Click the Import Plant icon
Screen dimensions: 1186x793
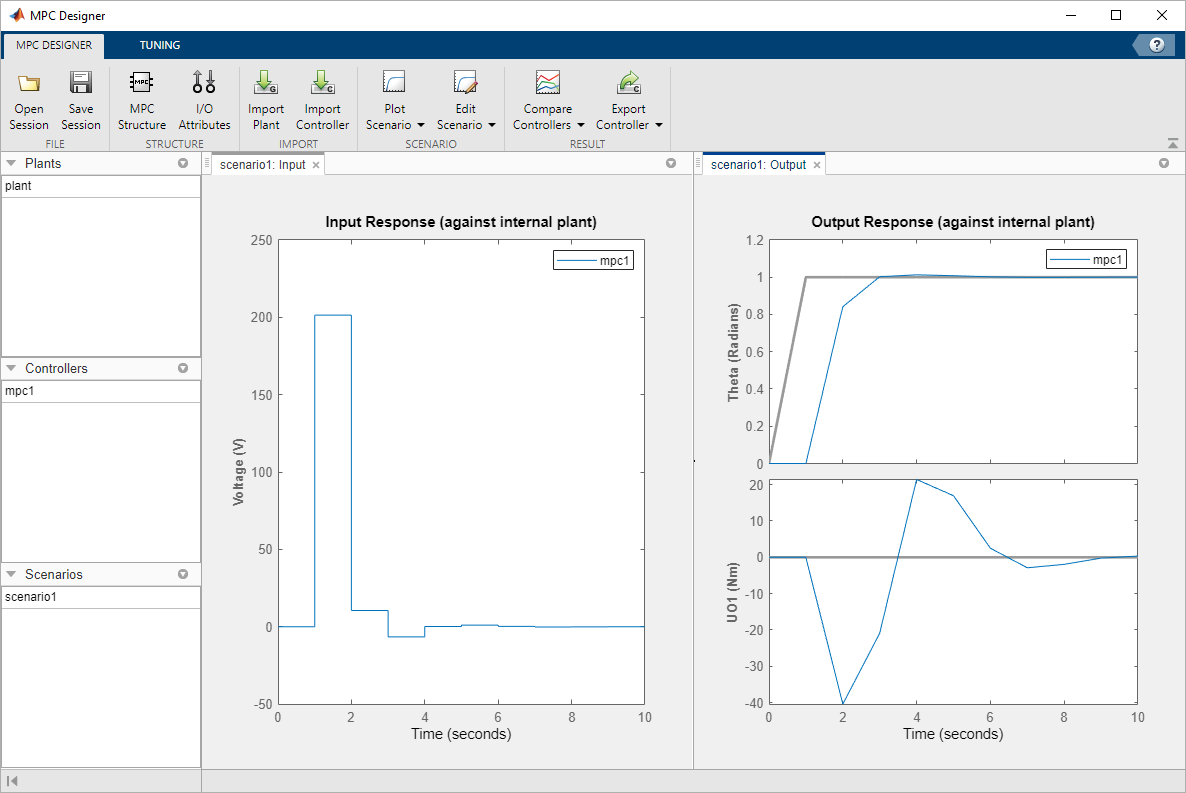coord(265,82)
